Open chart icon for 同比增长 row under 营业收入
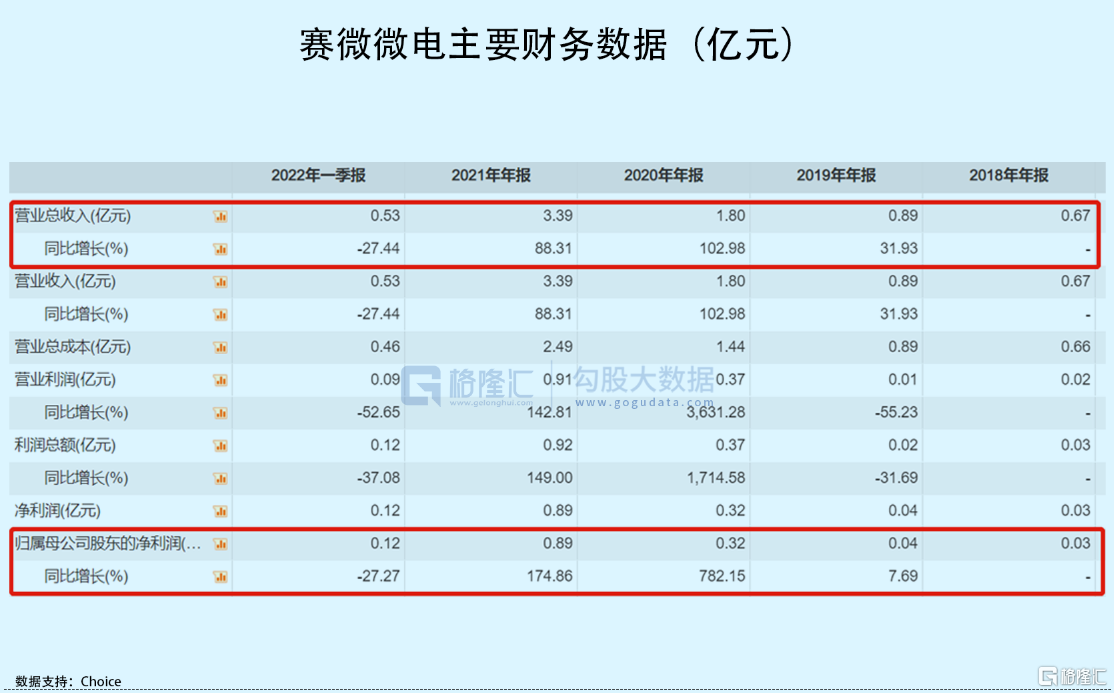Screen dimensions: 1114x693 [x=220, y=314]
